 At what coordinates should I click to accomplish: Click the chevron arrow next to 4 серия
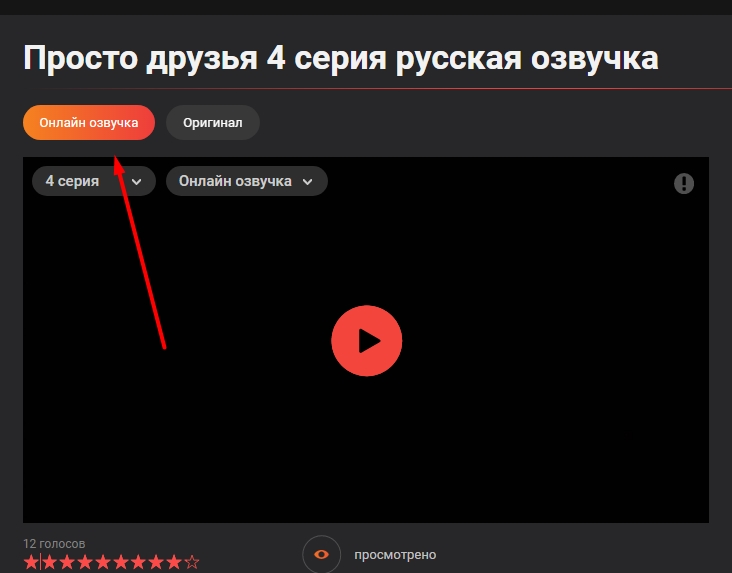[137, 182]
